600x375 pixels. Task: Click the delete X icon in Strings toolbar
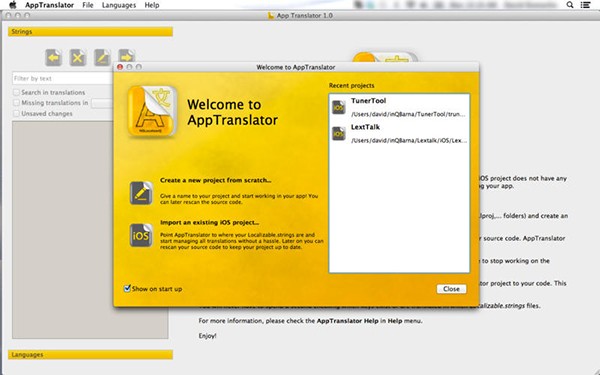tap(78, 58)
